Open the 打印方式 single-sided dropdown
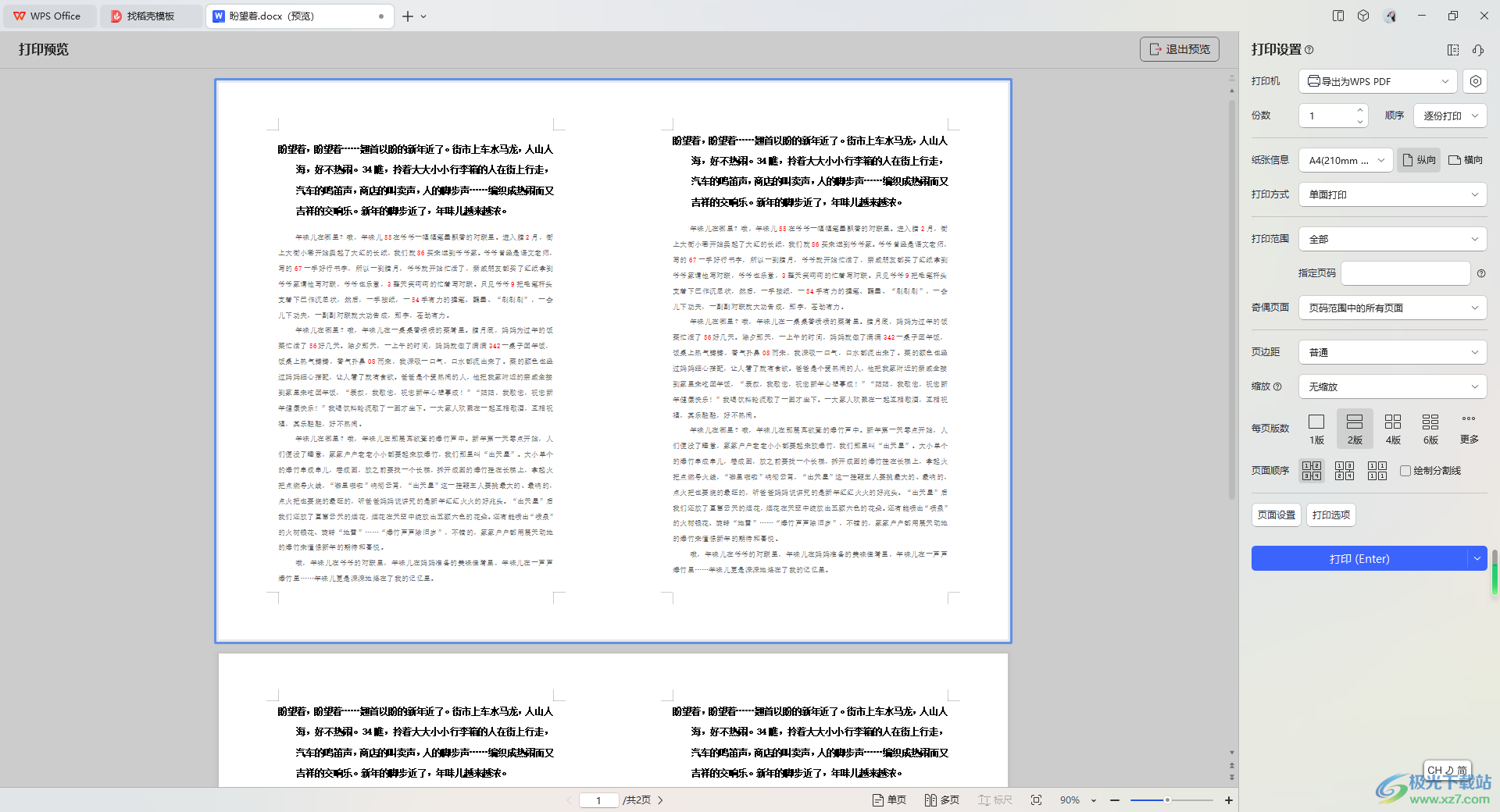Image resolution: width=1500 pixels, height=812 pixels. tap(1392, 194)
